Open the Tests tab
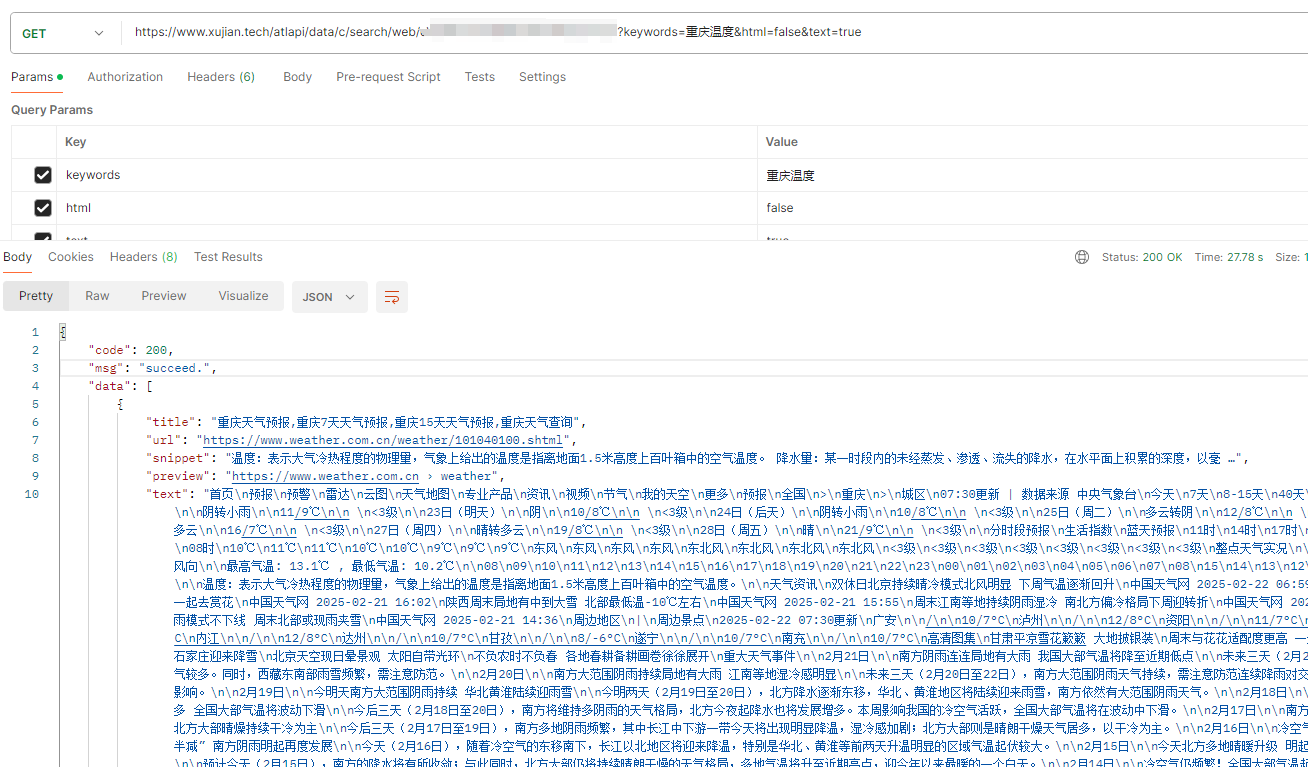 (479, 77)
